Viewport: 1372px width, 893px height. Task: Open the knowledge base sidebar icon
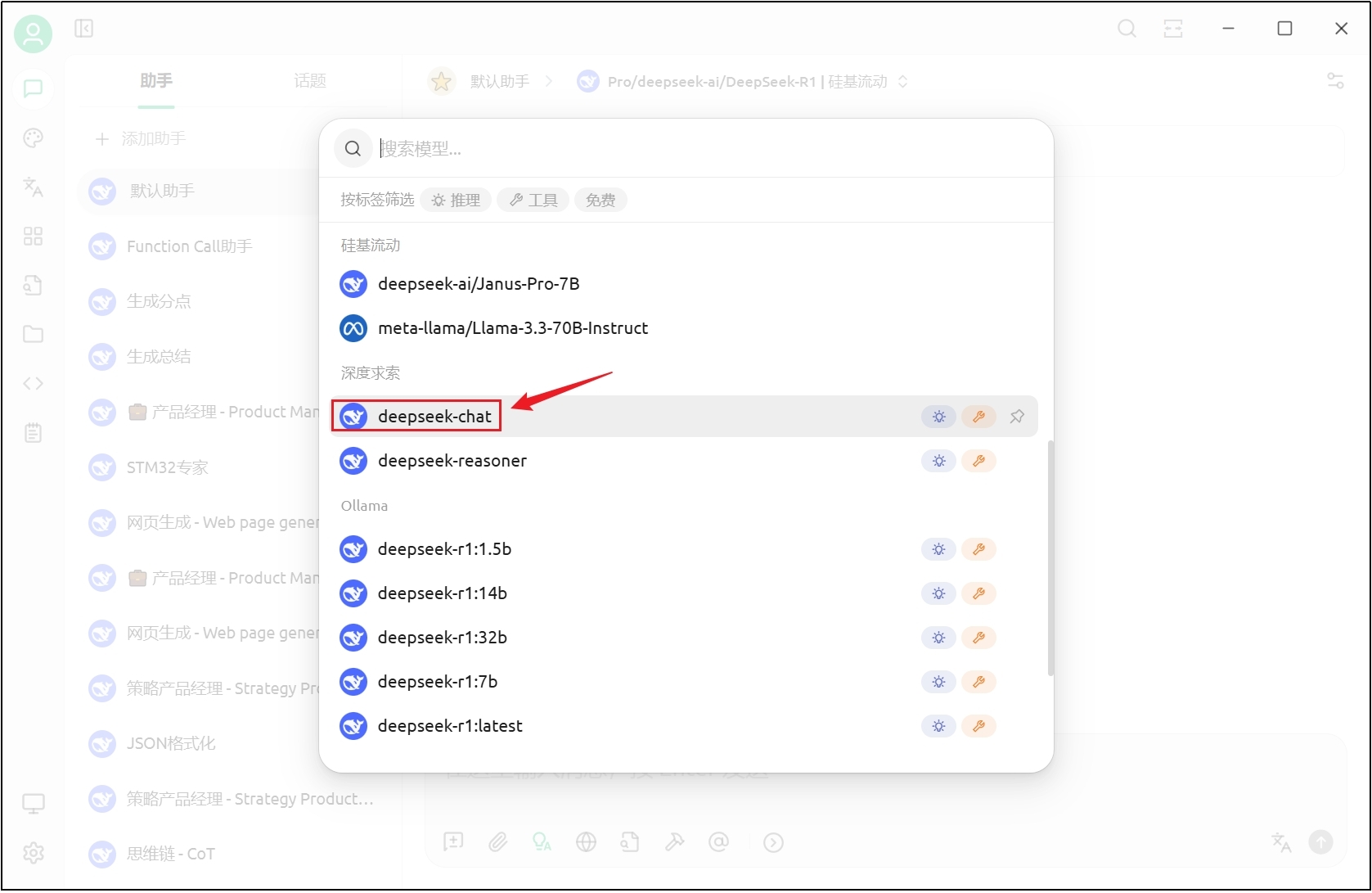coord(33,286)
